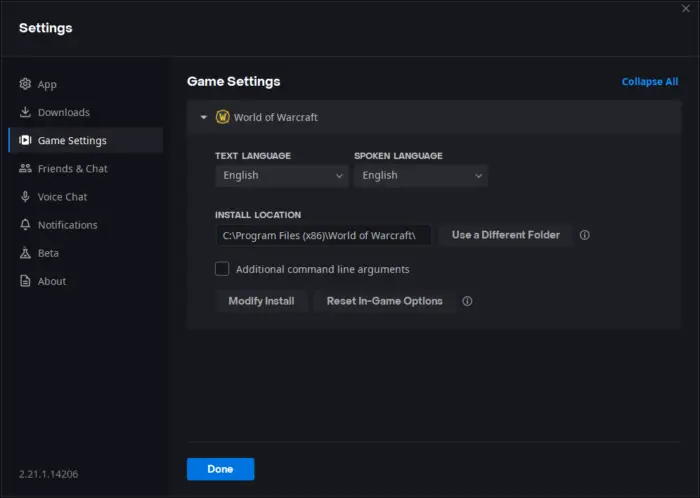Click the App gear icon in sidebar

click(25, 84)
